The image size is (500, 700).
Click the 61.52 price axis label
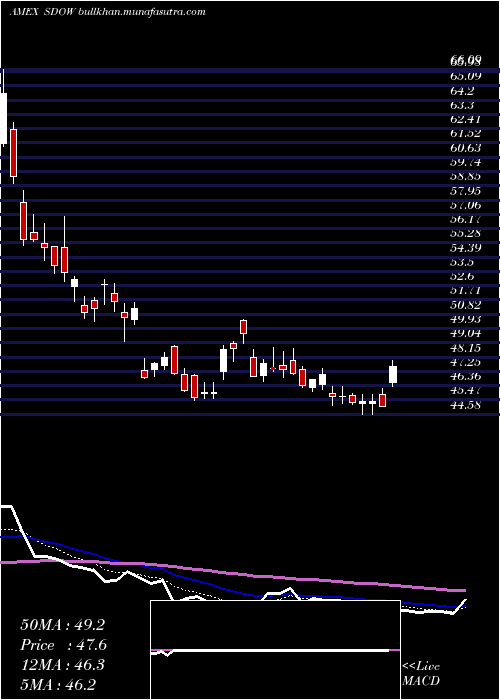[x=466, y=133]
